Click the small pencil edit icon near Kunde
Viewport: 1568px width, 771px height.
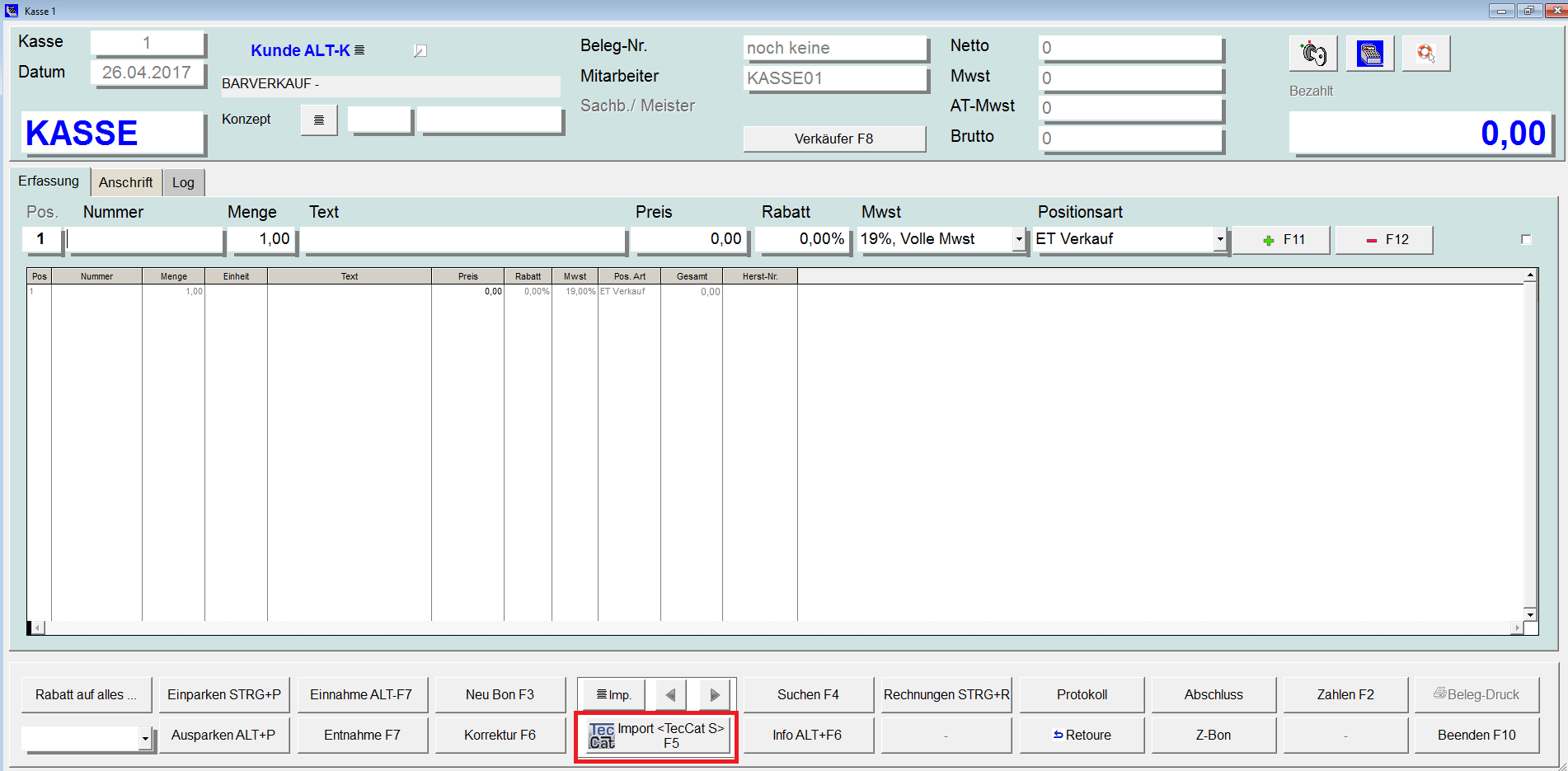click(x=420, y=51)
